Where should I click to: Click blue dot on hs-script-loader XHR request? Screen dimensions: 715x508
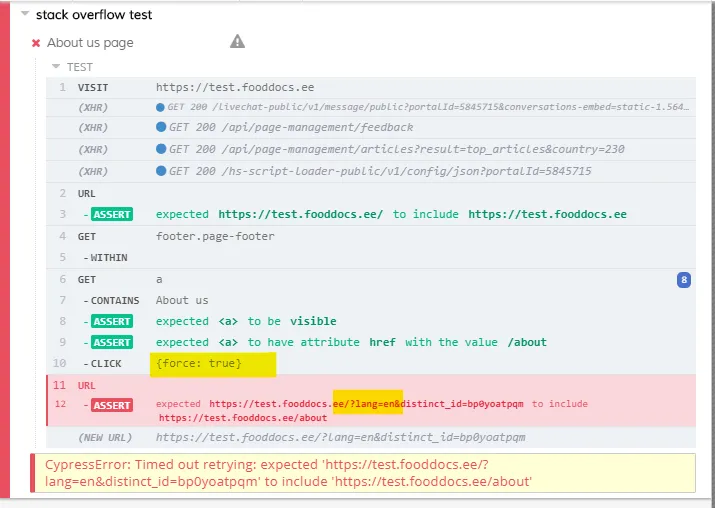coord(160,171)
